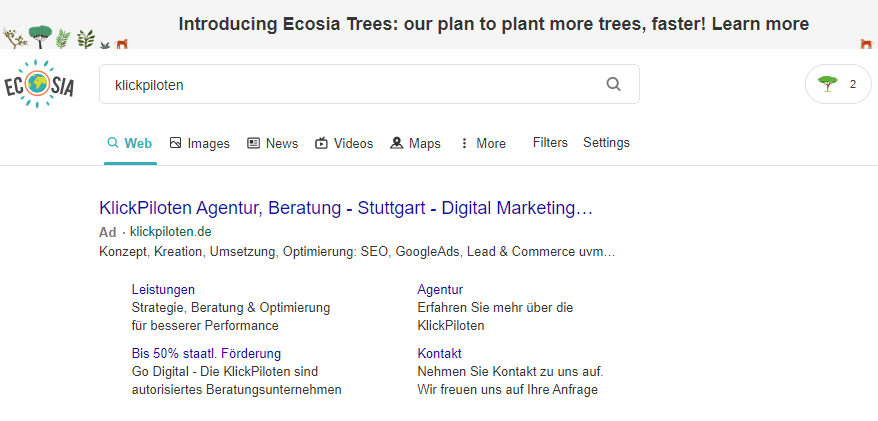Viewport: 878px width, 421px height.
Task: Open the Kontakt sitelink
Action: coord(440,353)
